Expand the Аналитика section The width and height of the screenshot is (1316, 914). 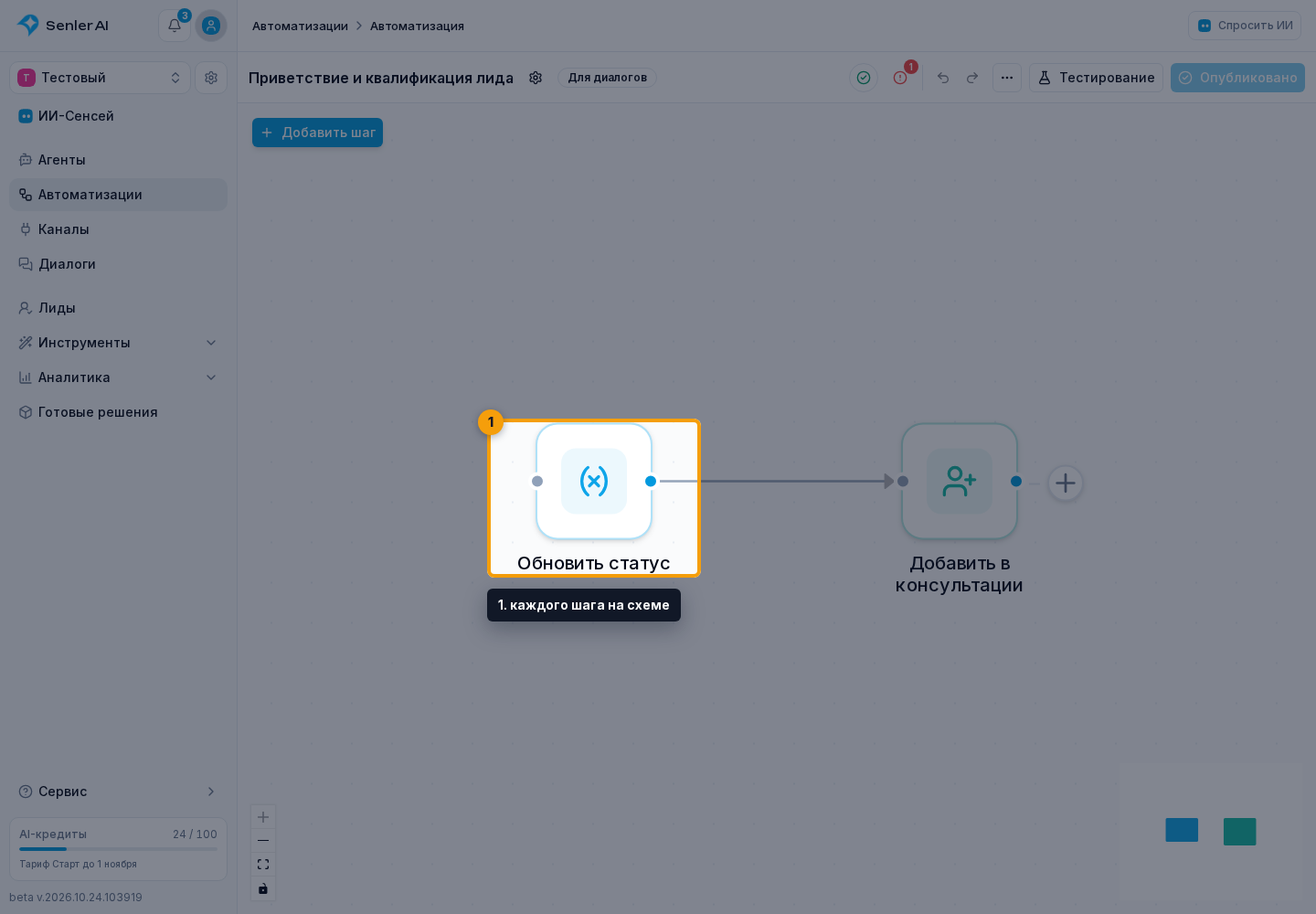point(119,377)
